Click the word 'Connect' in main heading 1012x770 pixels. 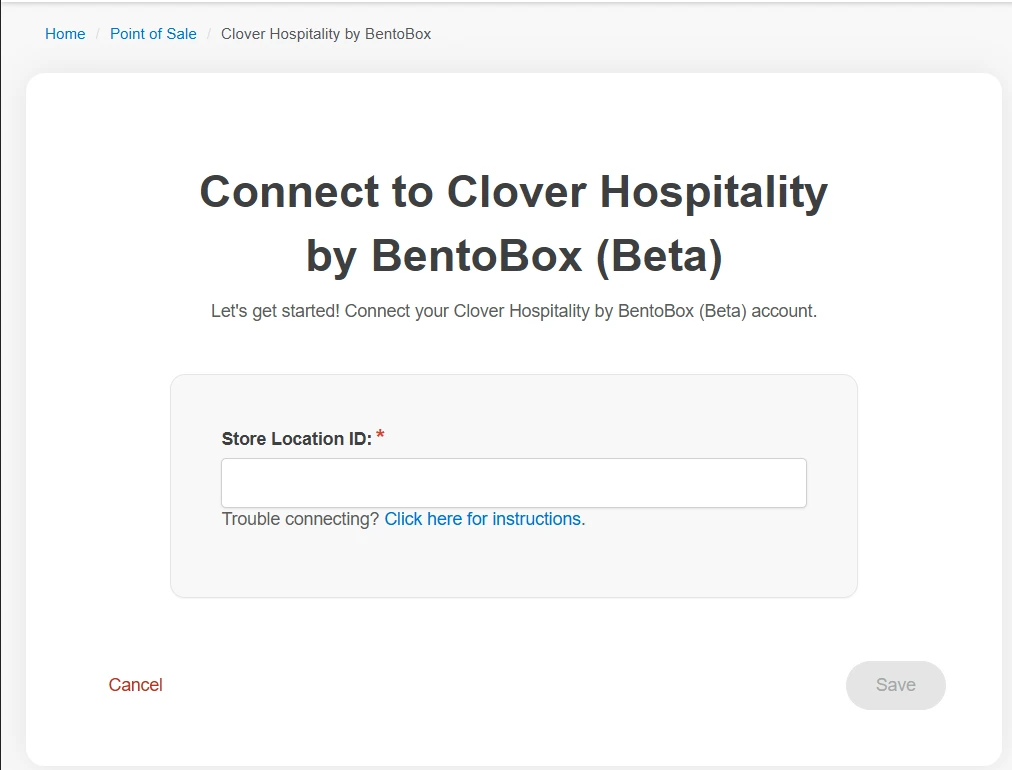pos(289,192)
